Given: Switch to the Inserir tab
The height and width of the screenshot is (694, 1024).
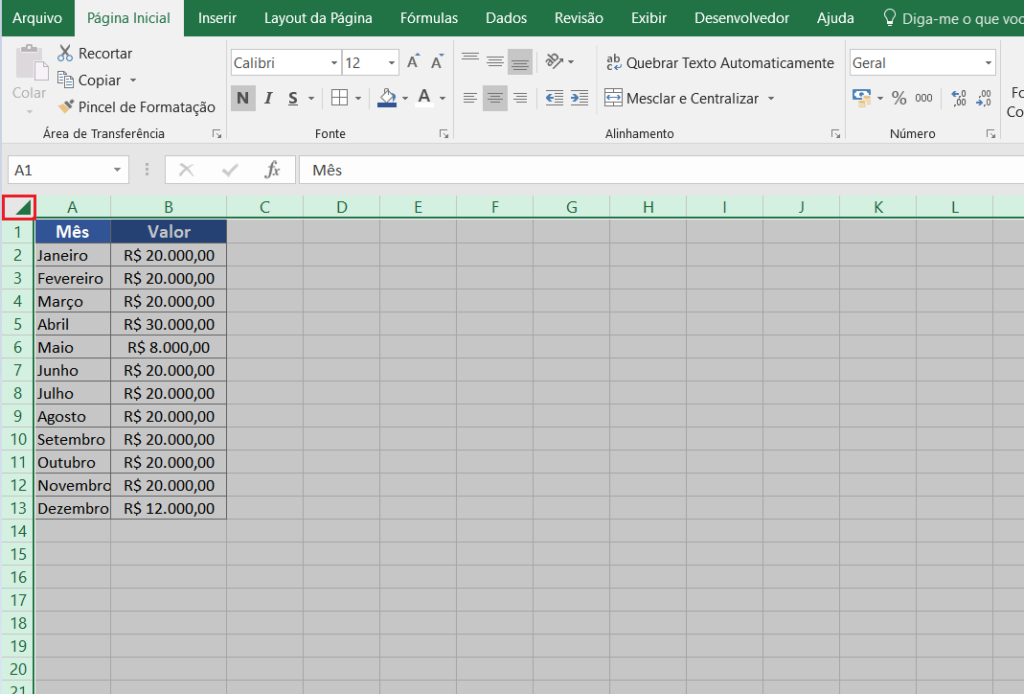Looking at the screenshot, I should click(x=217, y=18).
